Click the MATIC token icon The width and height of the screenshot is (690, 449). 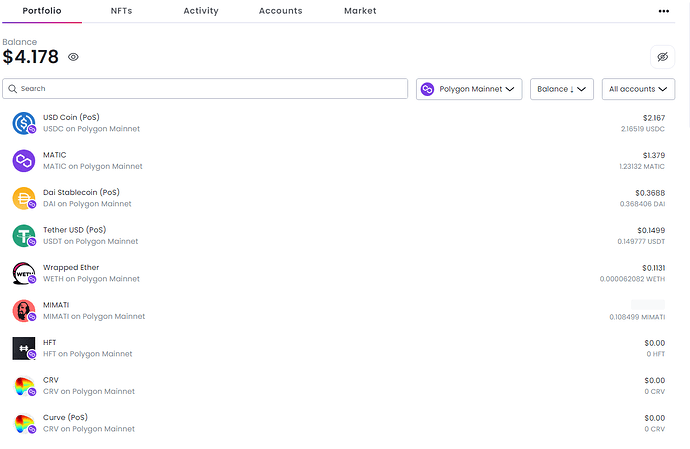coord(24,161)
